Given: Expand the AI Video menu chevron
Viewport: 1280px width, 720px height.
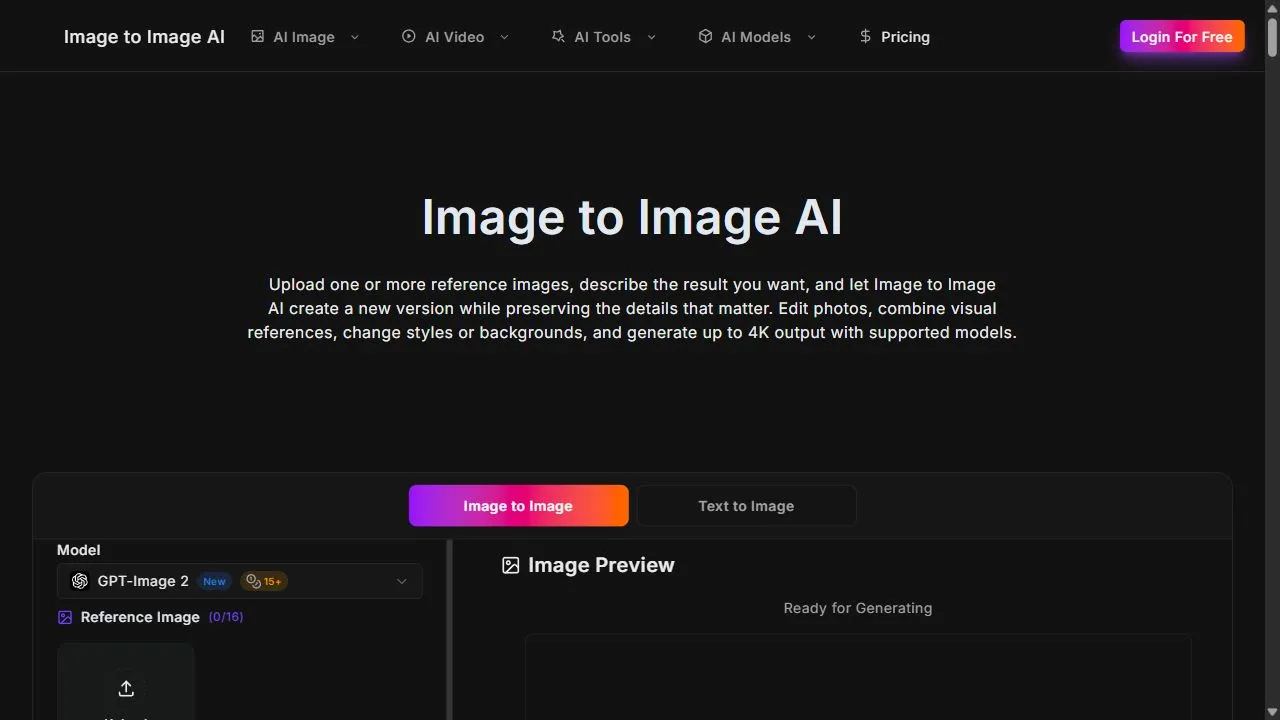Looking at the screenshot, I should click(x=504, y=37).
